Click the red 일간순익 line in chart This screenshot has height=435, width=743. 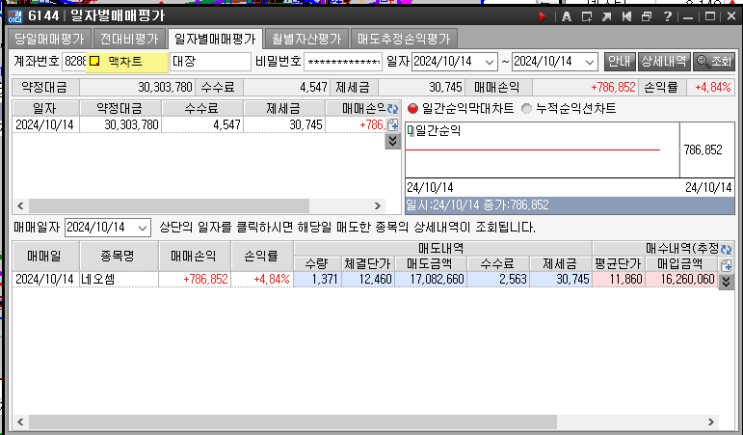(533, 150)
